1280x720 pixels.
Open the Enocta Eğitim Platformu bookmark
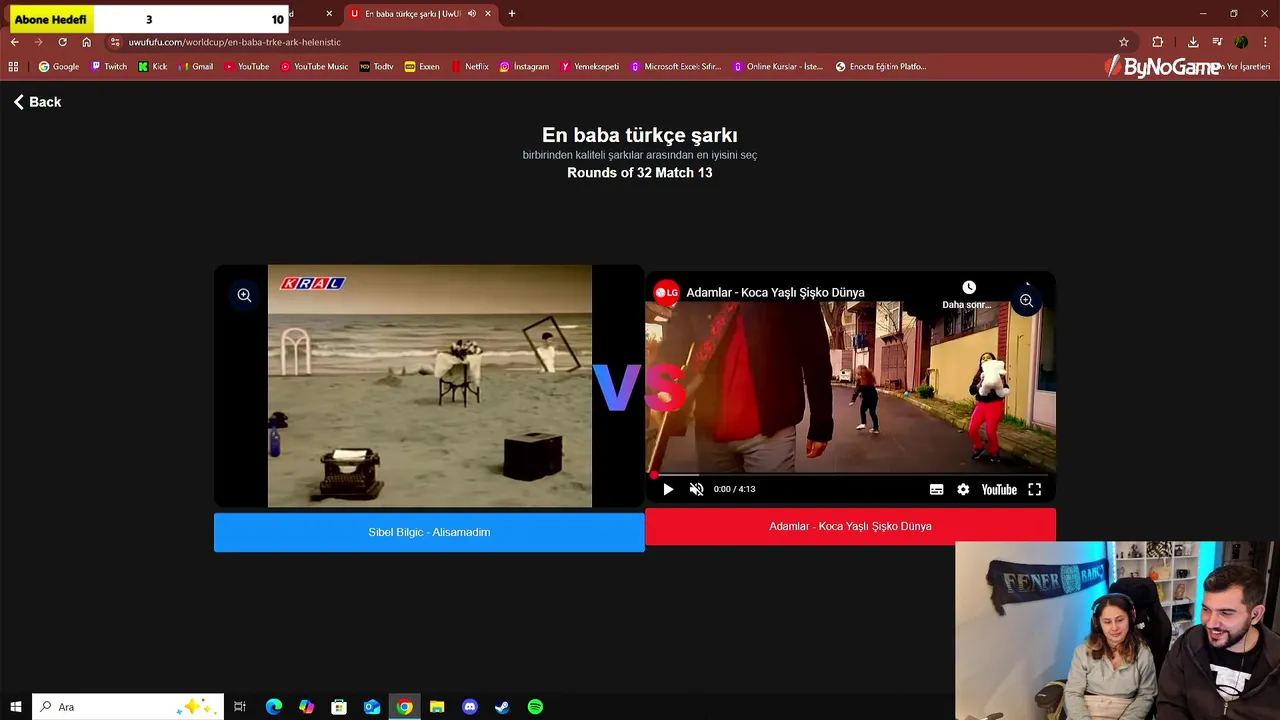881,67
